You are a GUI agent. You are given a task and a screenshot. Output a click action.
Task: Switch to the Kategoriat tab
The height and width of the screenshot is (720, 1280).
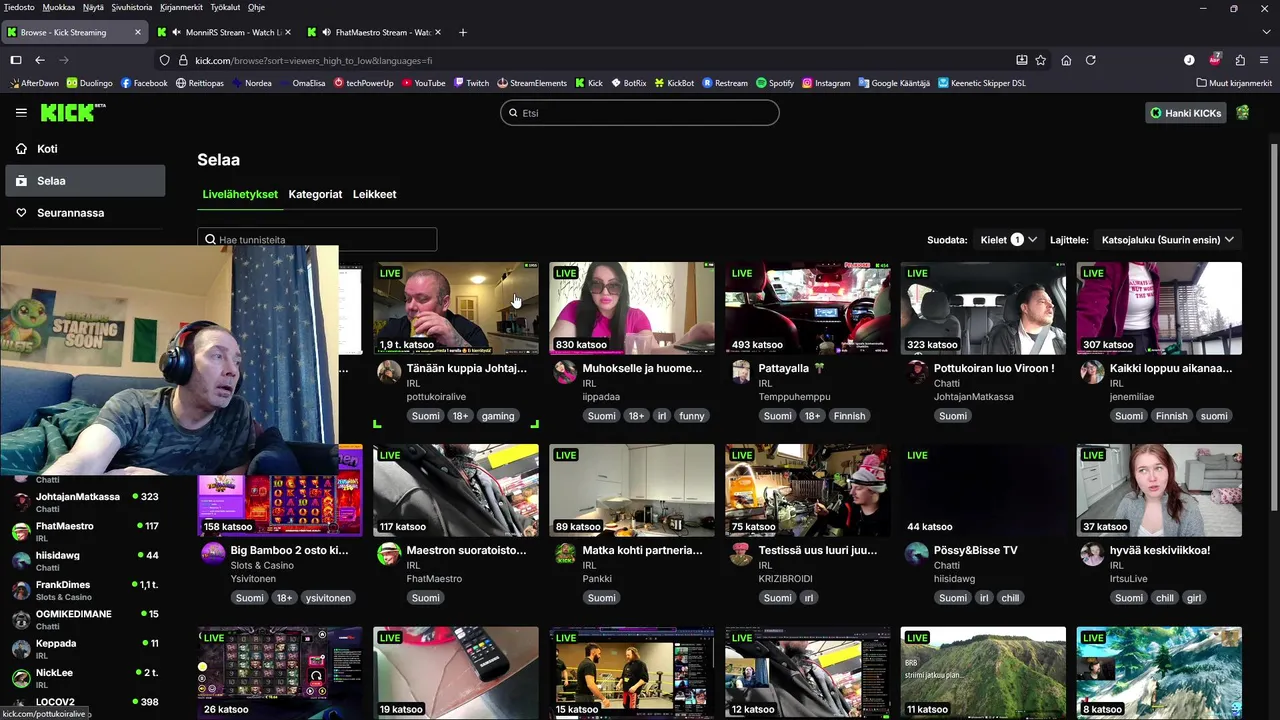[315, 194]
